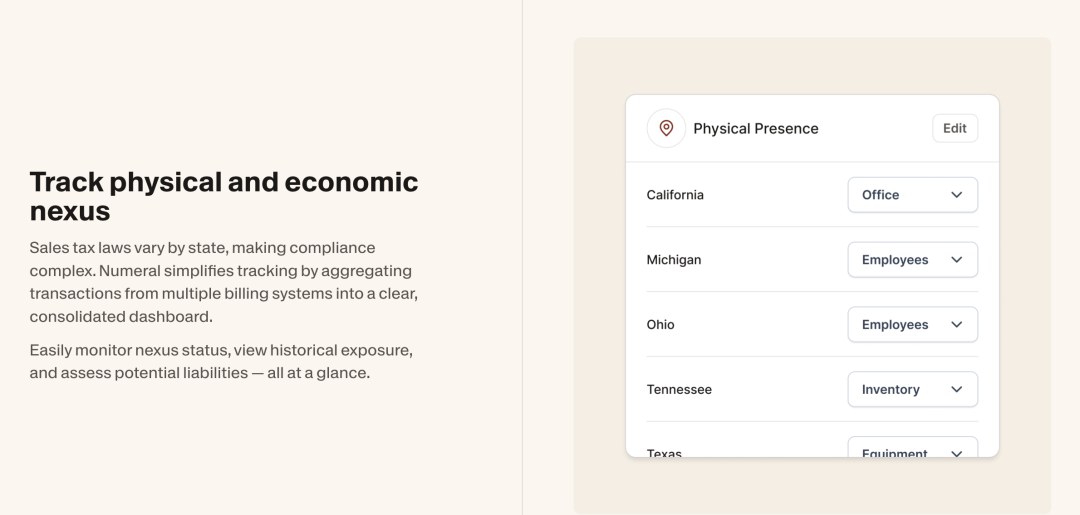
Task: Open the California presence type dropdown
Action: click(913, 195)
